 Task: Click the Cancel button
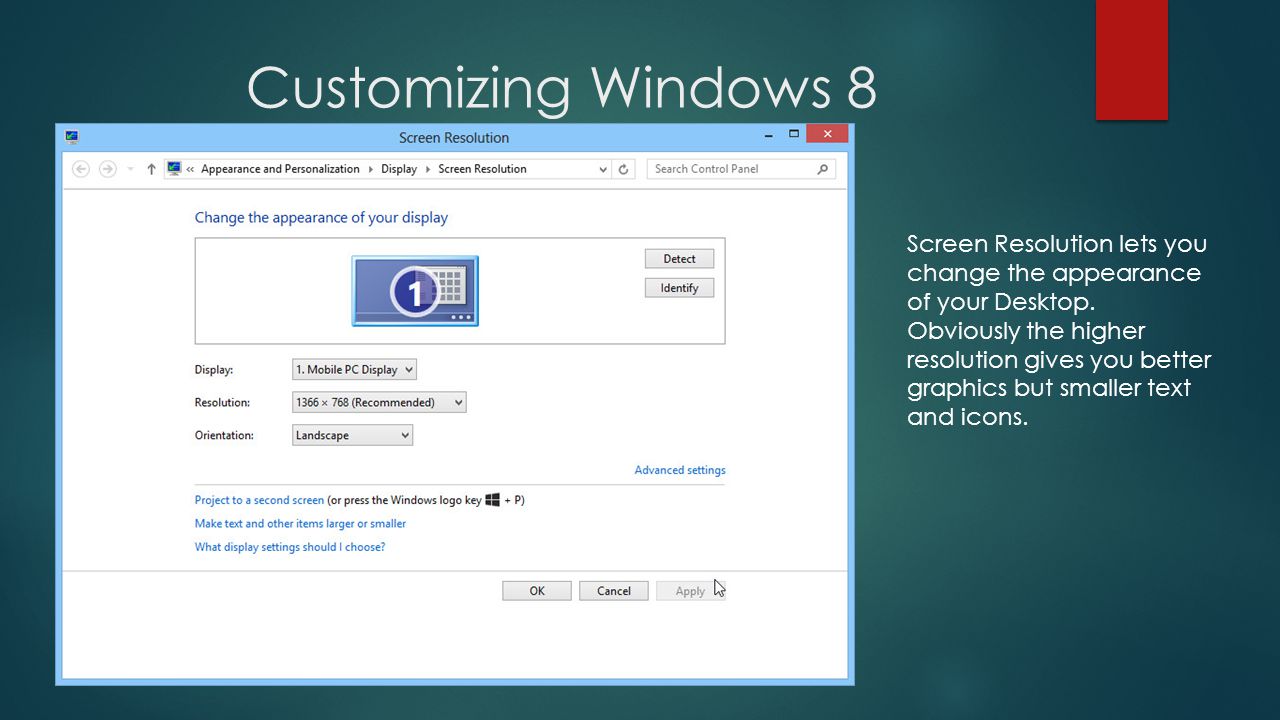click(614, 591)
